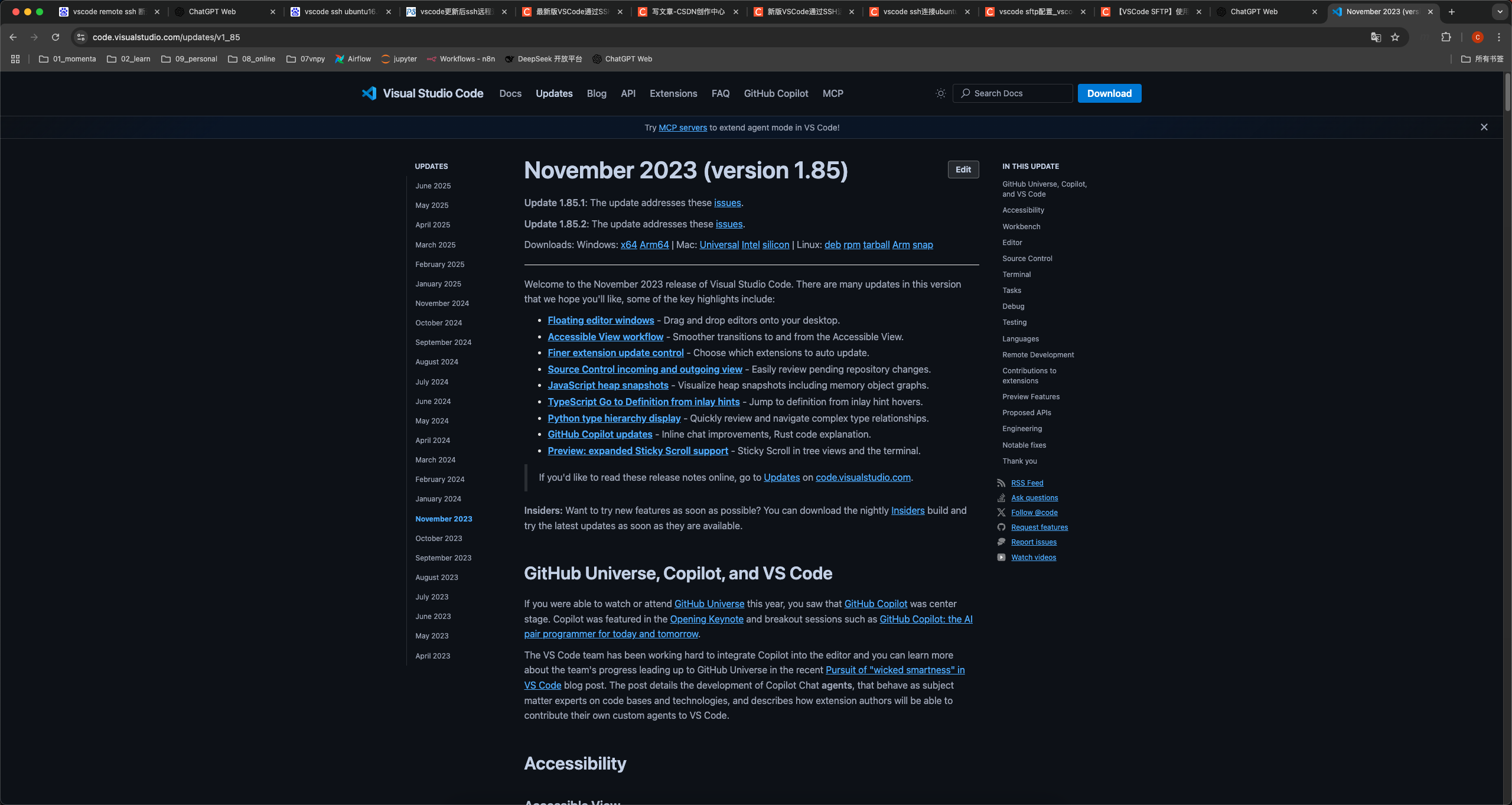Open the 01_momenta bookmark folder

pos(67,59)
